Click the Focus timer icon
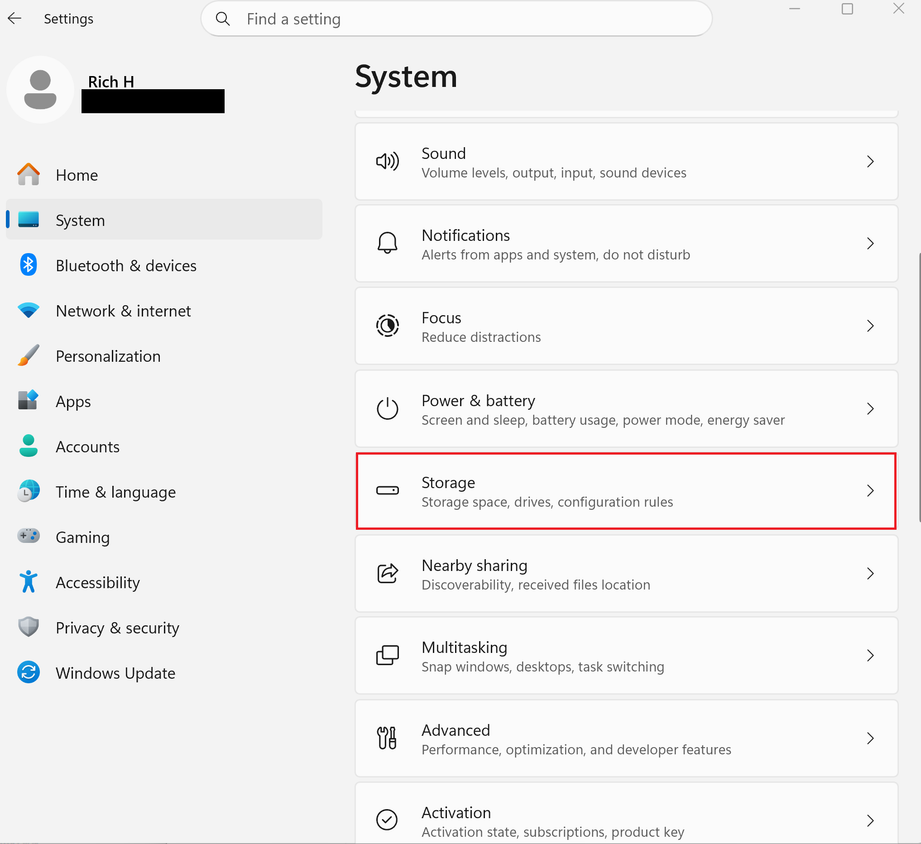Image resolution: width=921 pixels, height=844 pixels. tap(387, 325)
